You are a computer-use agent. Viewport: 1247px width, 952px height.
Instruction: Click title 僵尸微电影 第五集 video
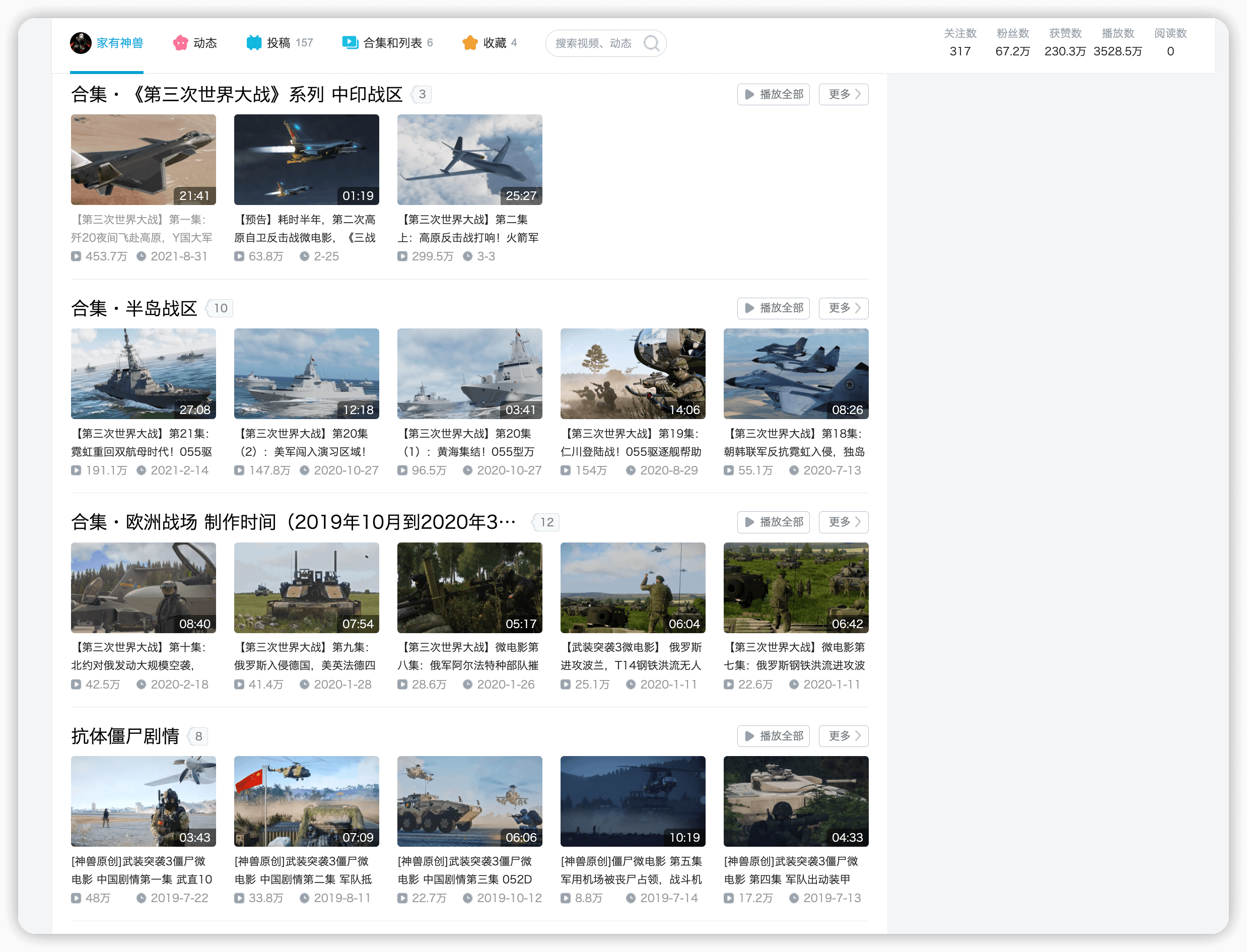(x=632, y=870)
